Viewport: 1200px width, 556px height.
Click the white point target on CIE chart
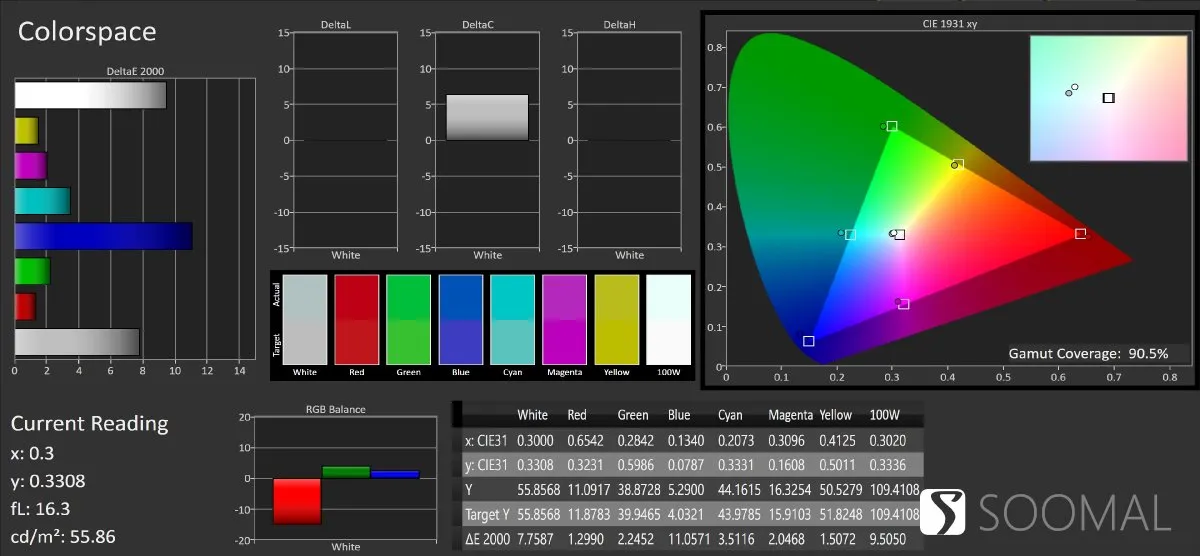(899, 235)
